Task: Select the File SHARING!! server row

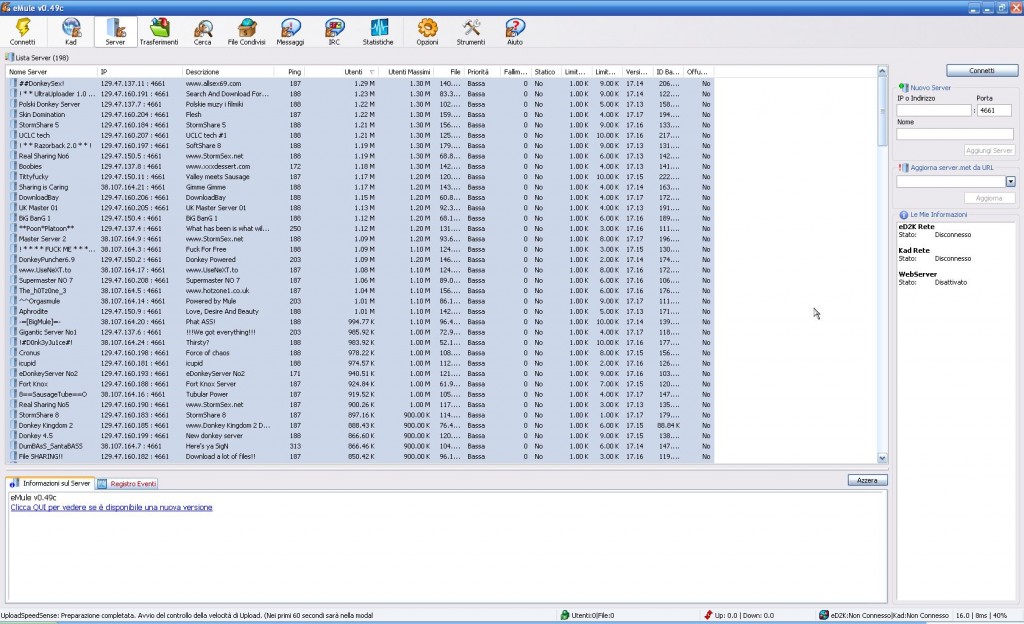Action: coord(360,457)
